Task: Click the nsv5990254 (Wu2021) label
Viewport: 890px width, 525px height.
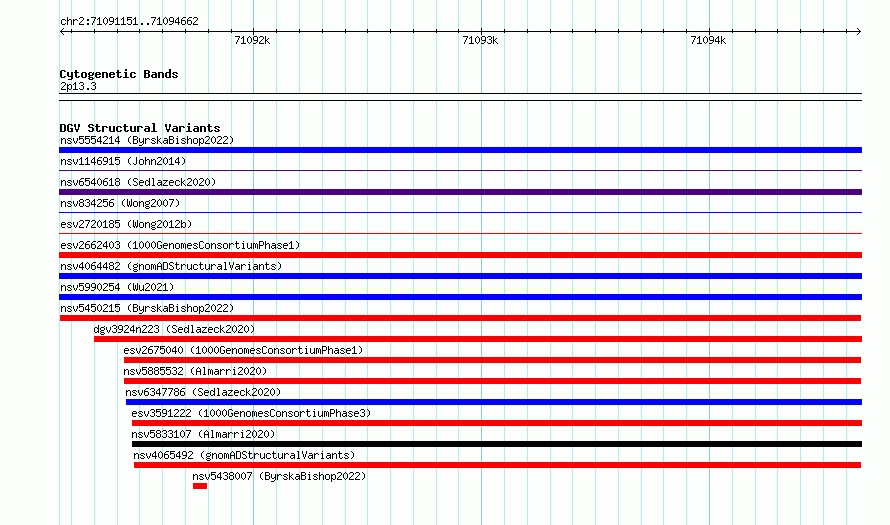Action: [x=117, y=287]
